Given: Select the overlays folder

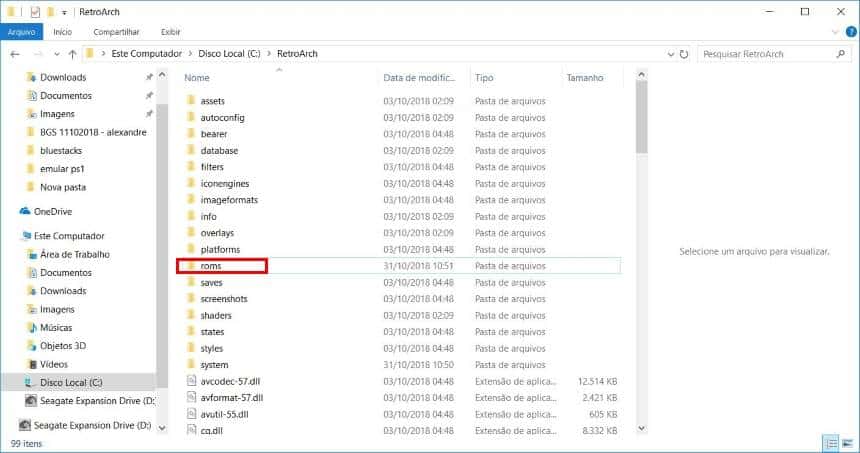Looking at the screenshot, I should click(217, 233).
